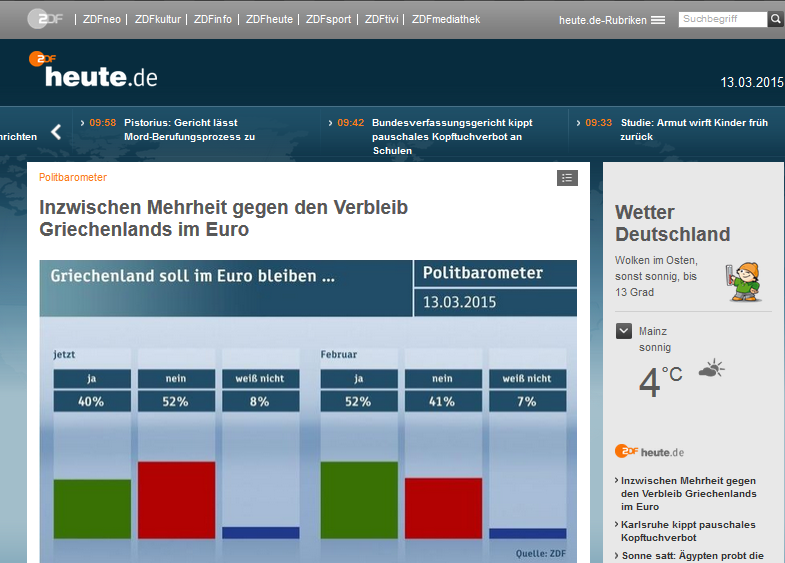Click the Politbarometer chart image
Screen dimensions: 785x563
click(308, 411)
